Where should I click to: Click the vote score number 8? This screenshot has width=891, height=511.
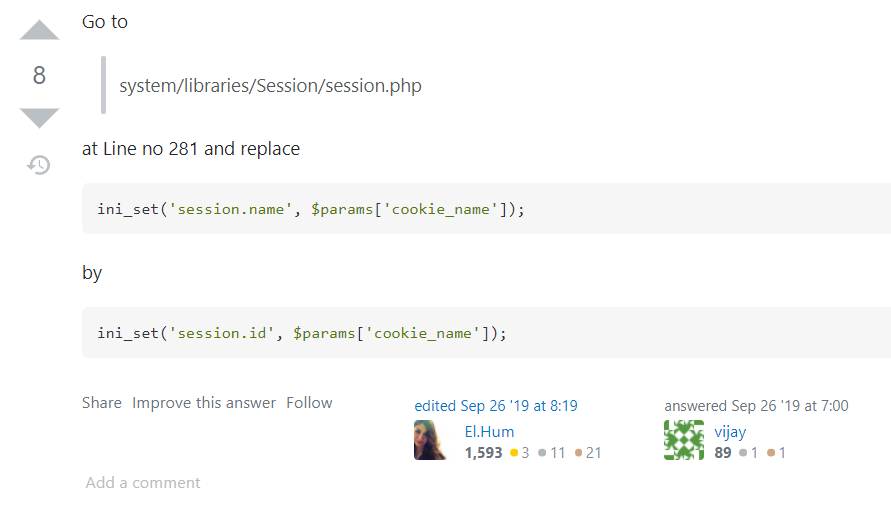coord(39,75)
